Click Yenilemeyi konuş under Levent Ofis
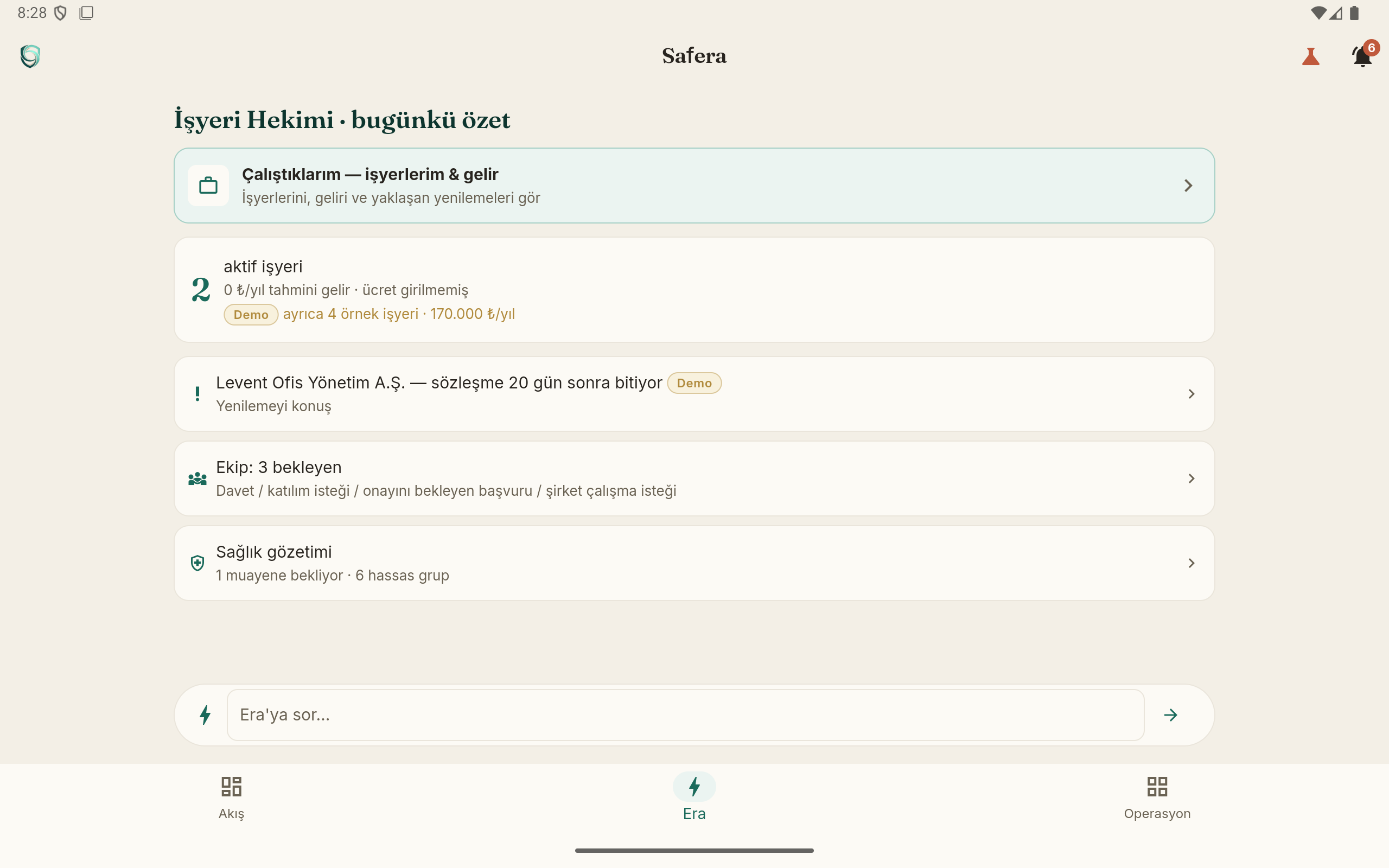The width and height of the screenshot is (1389, 868). pos(273,406)
